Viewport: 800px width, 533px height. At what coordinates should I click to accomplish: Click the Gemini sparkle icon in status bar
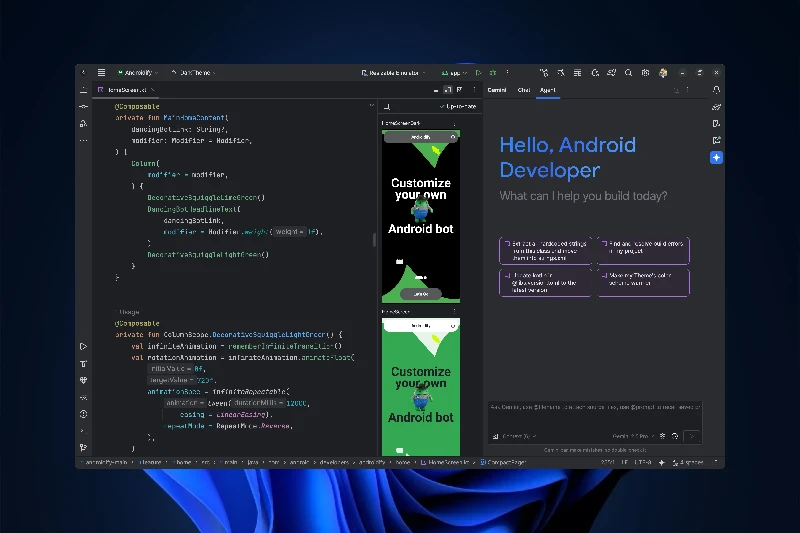pos(662,463)
